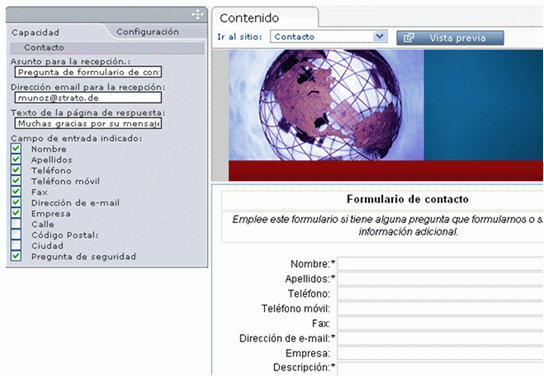Click the Asunto para la recepción field
544x376 pixels.
point(88,72)
